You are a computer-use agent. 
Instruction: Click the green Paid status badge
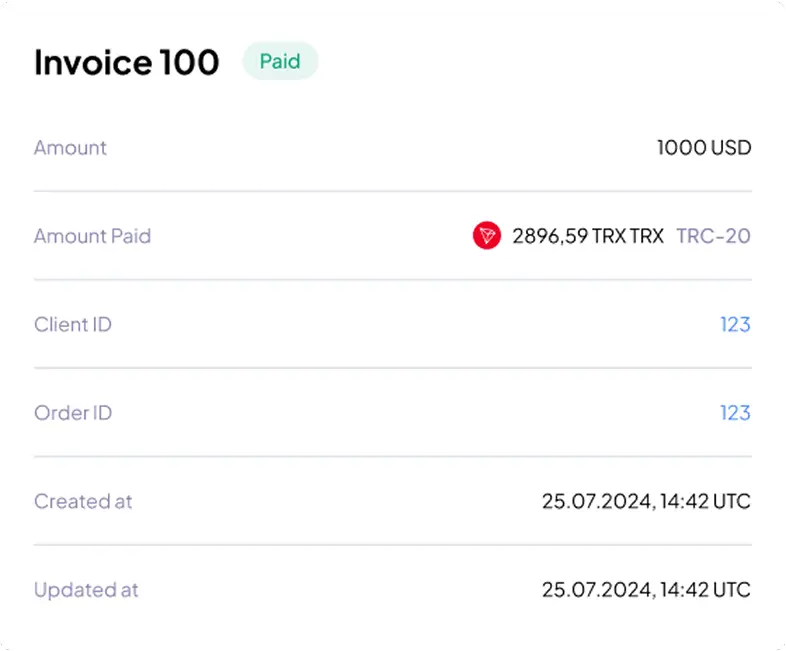click(x=280, y=61)
